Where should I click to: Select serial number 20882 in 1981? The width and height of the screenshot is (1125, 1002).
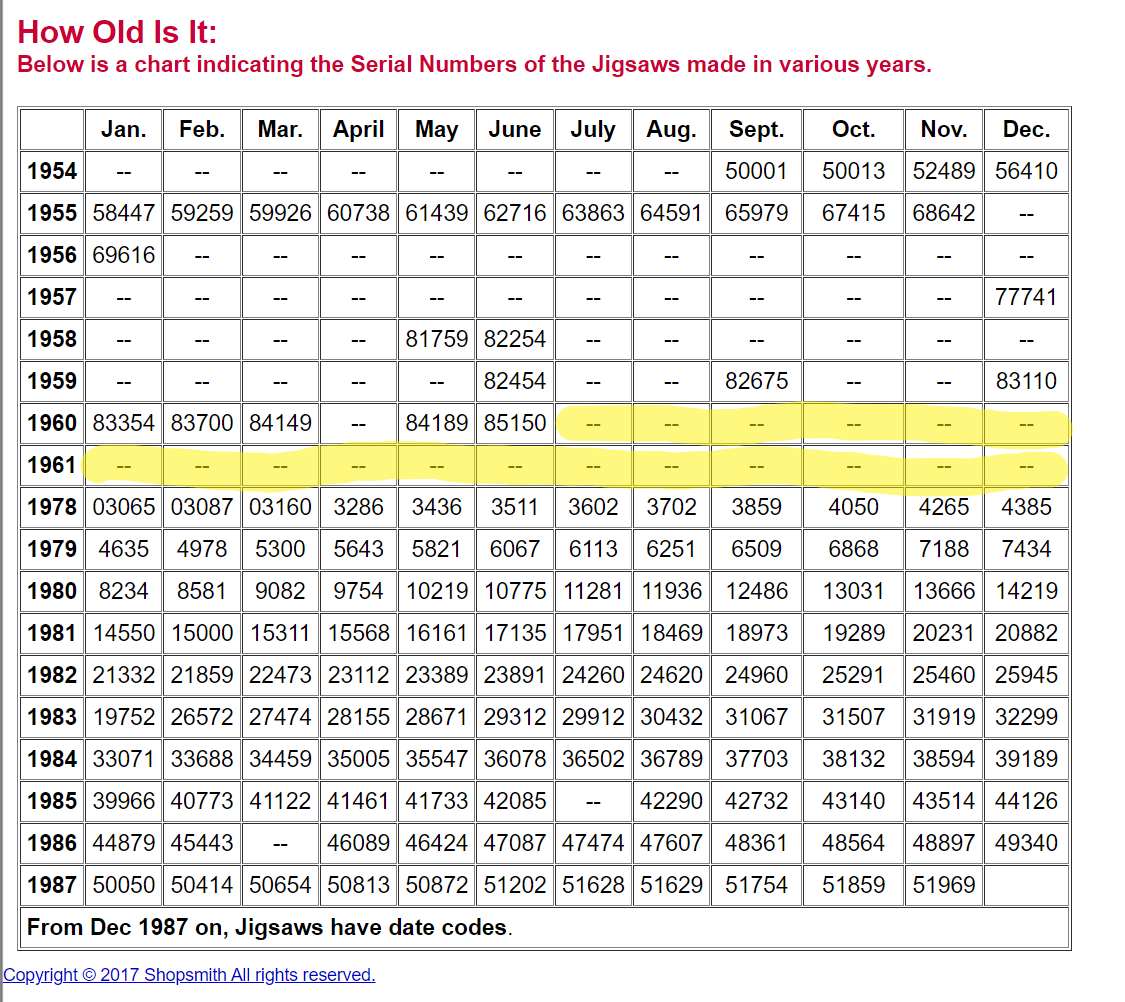[x=1026, y=633]
